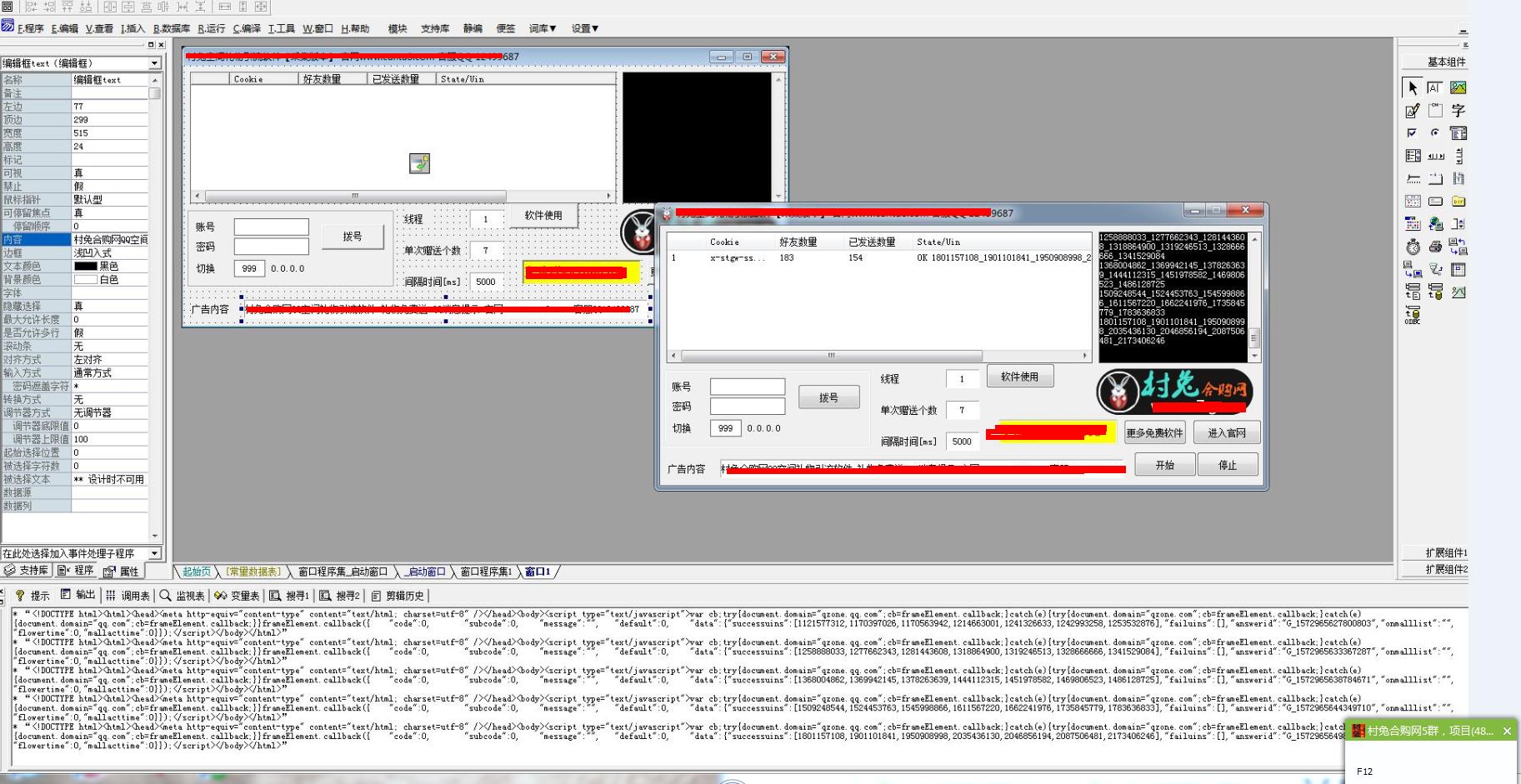The height and width of the screenshot is (784, 1521).
Task: Click the 账号 input field in running window
Action: coord(748,387)
